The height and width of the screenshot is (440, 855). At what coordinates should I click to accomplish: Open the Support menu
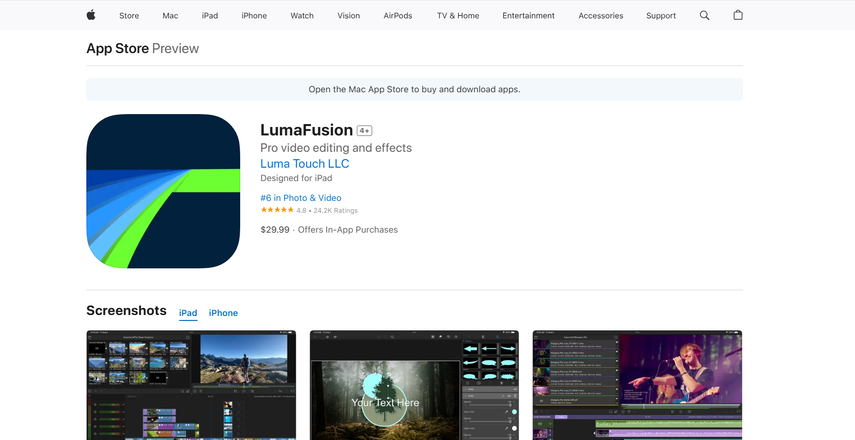661,16
